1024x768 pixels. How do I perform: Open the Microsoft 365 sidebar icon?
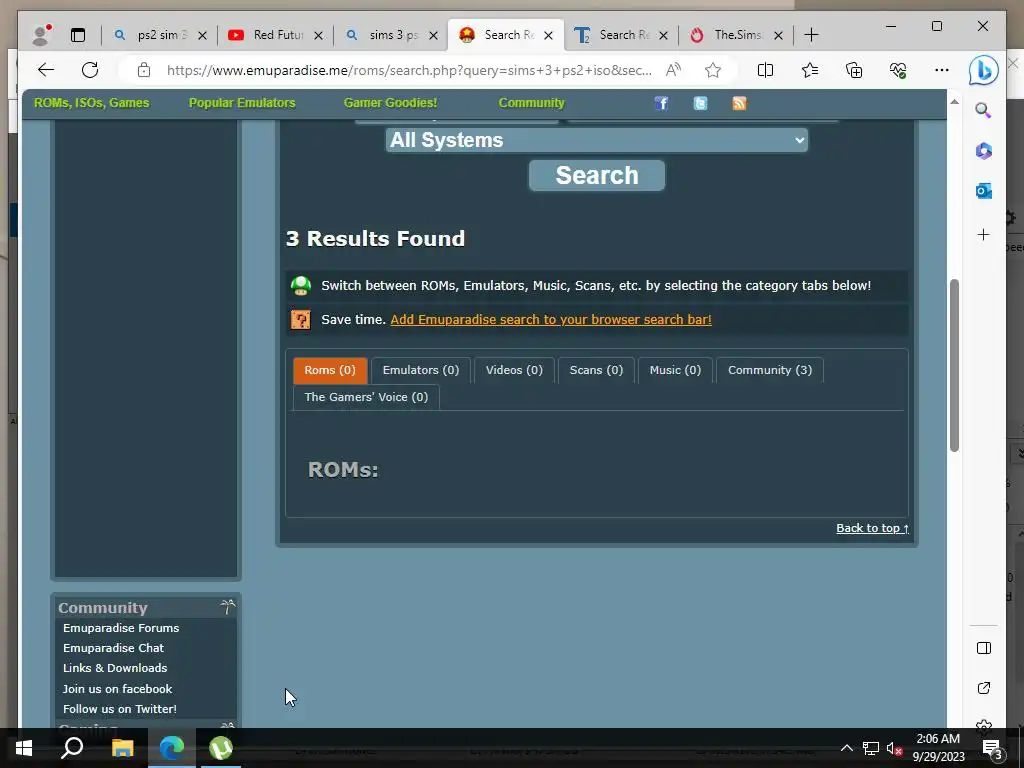984,151
